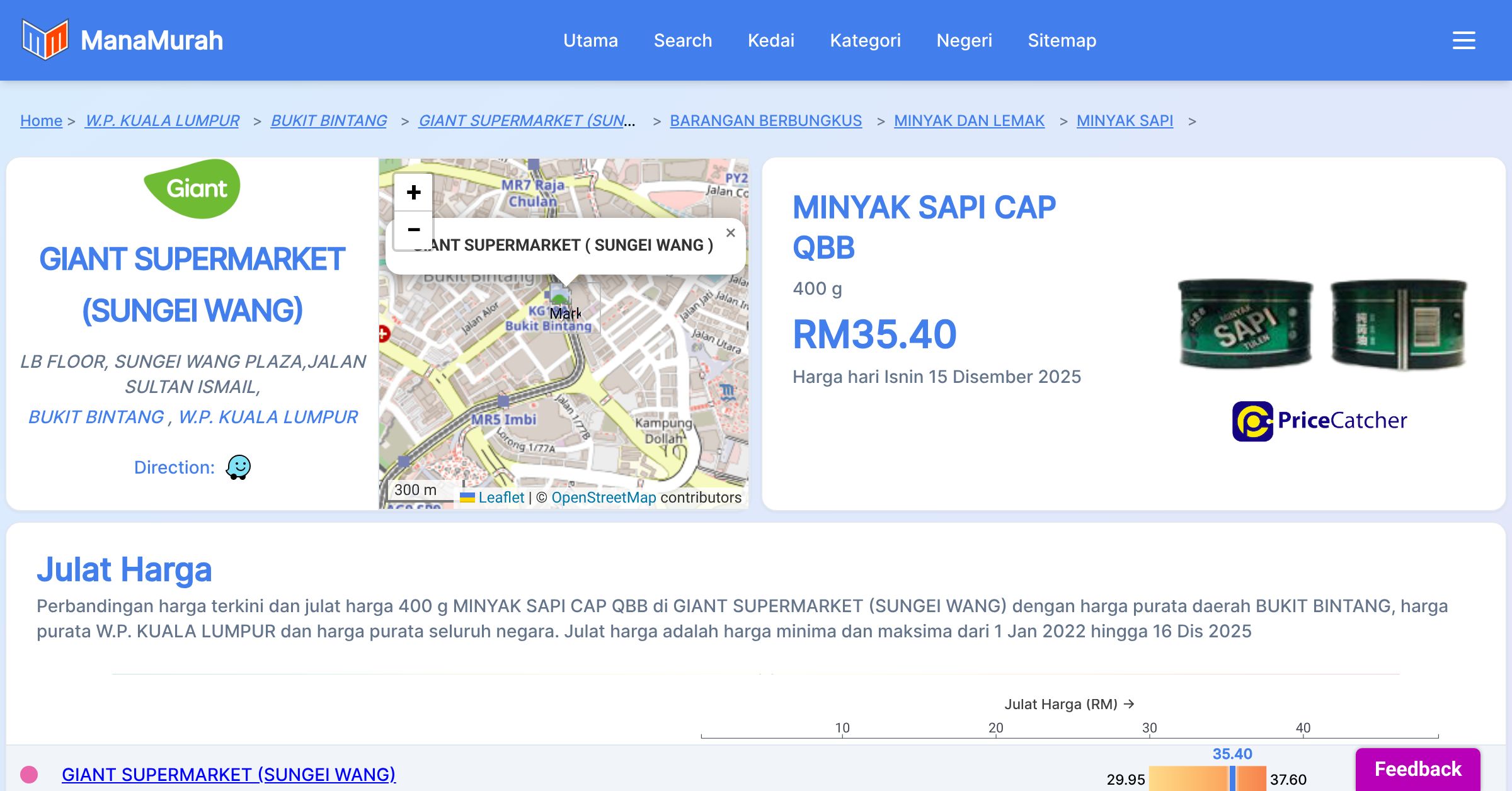Open the Negeri menu item

(x=964, y=40)
